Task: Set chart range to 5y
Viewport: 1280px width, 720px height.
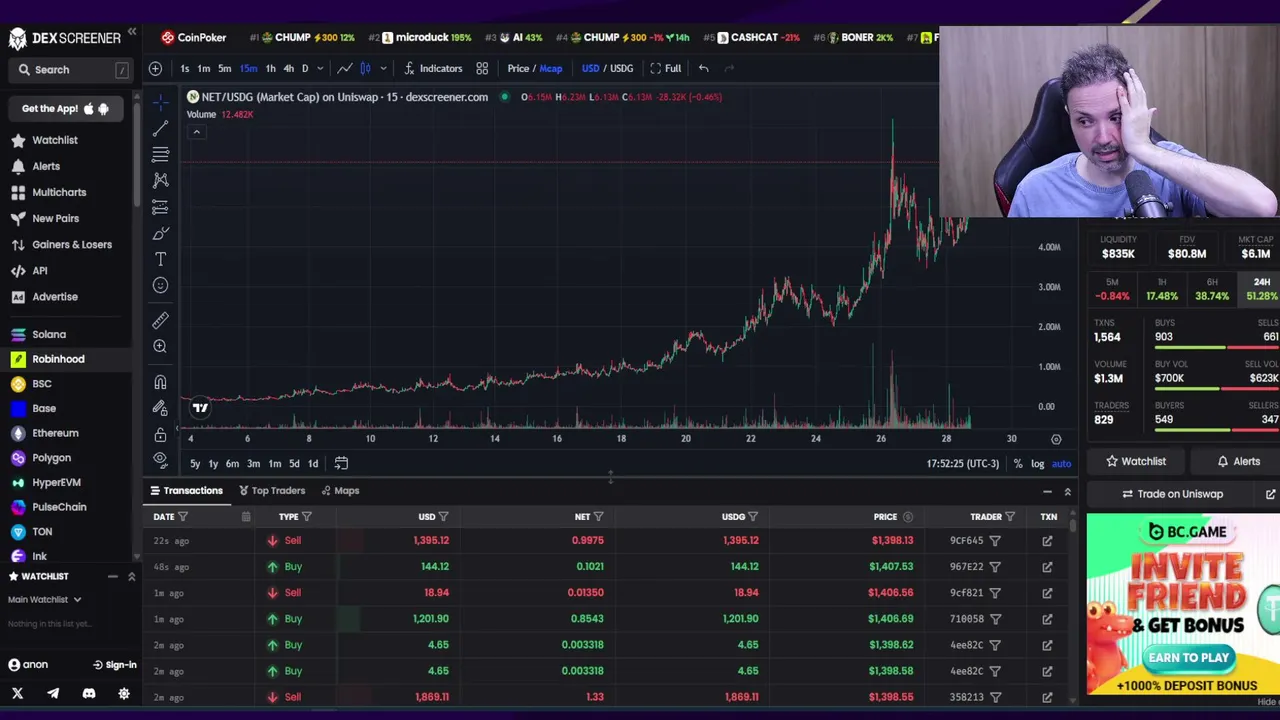Action: click(195, 463)
